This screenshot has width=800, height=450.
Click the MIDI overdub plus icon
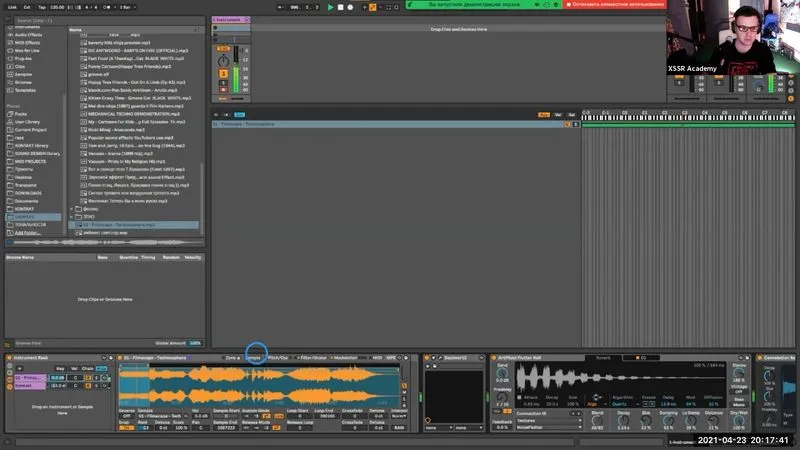point(364,7)
